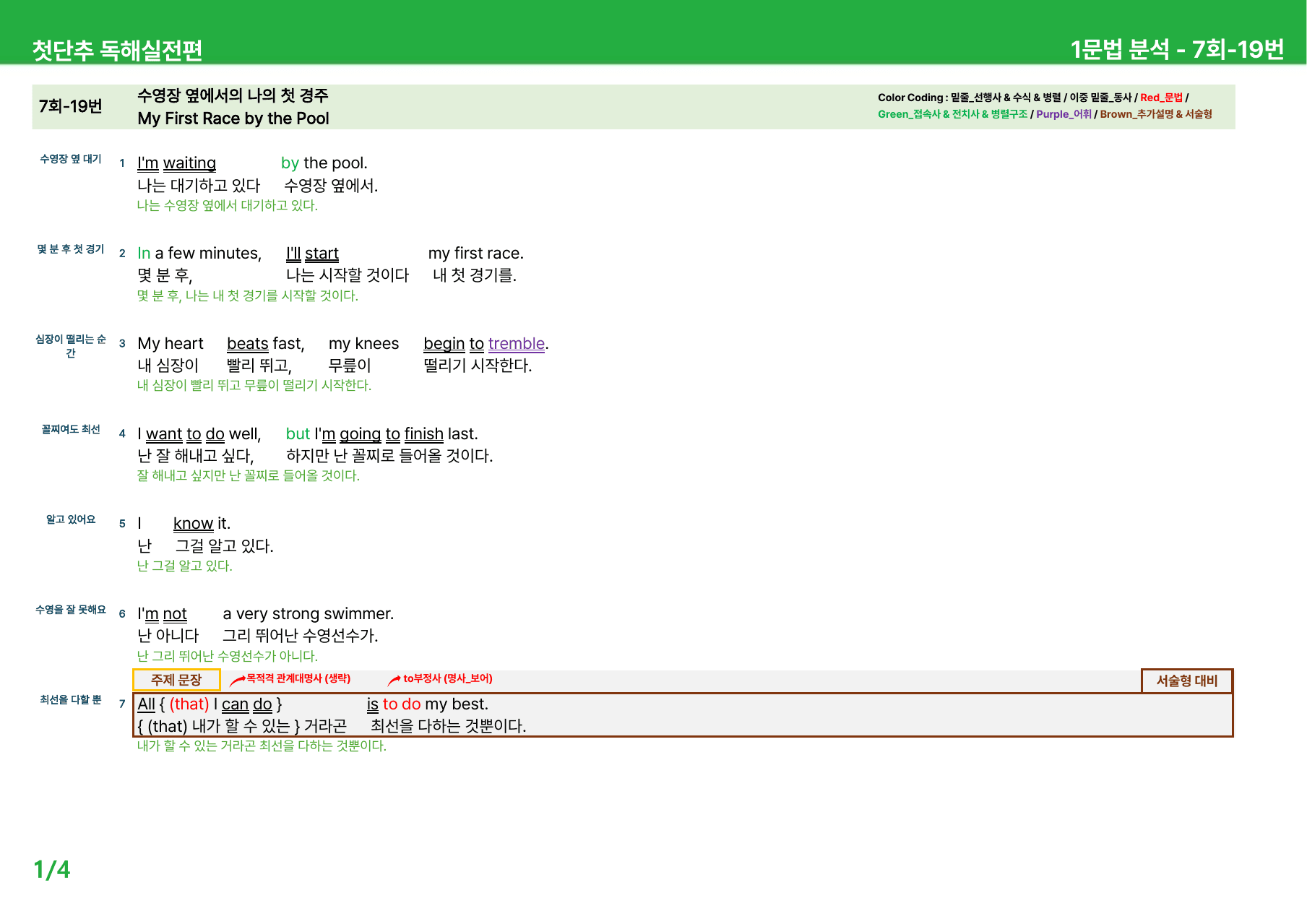1307x924 pixels.
Task: Click the side note '몇 분 후 첫 경기'
Action: click(71, 249)
